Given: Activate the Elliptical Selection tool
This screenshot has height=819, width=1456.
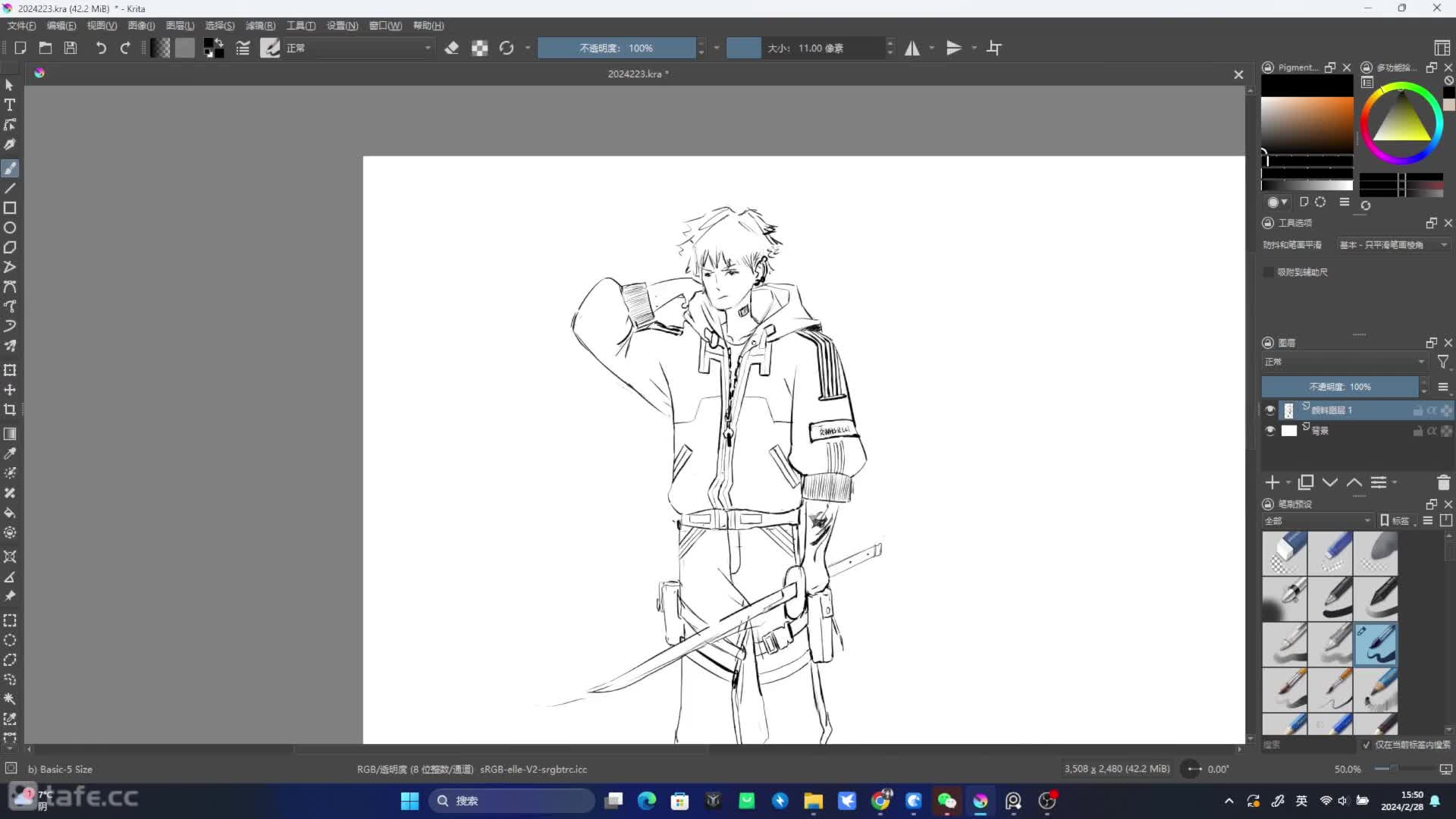Looking at the screenshot, I should pyautogui.click(x=10, y=640).
